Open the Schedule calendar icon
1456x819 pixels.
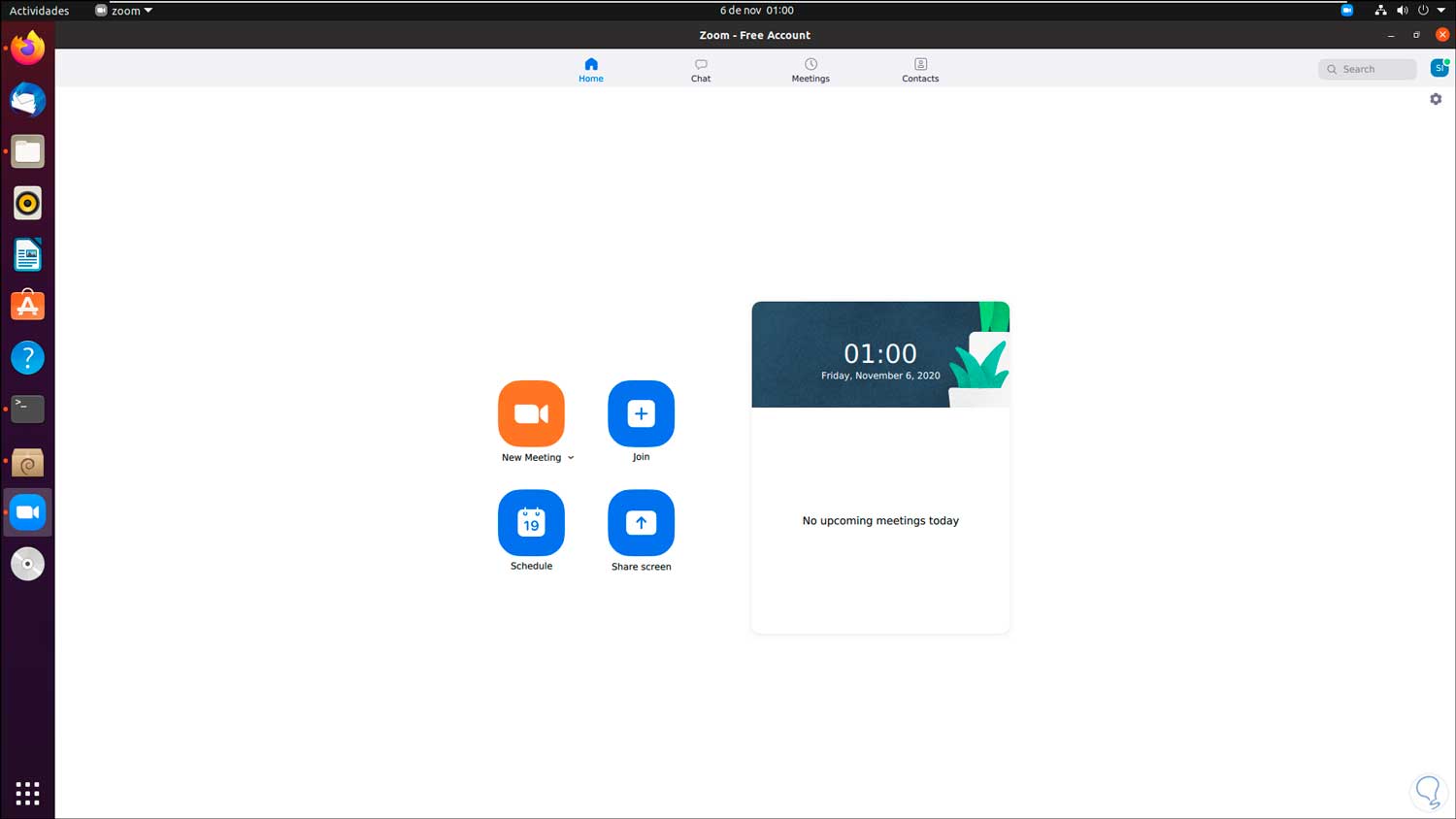pos(531,523)
